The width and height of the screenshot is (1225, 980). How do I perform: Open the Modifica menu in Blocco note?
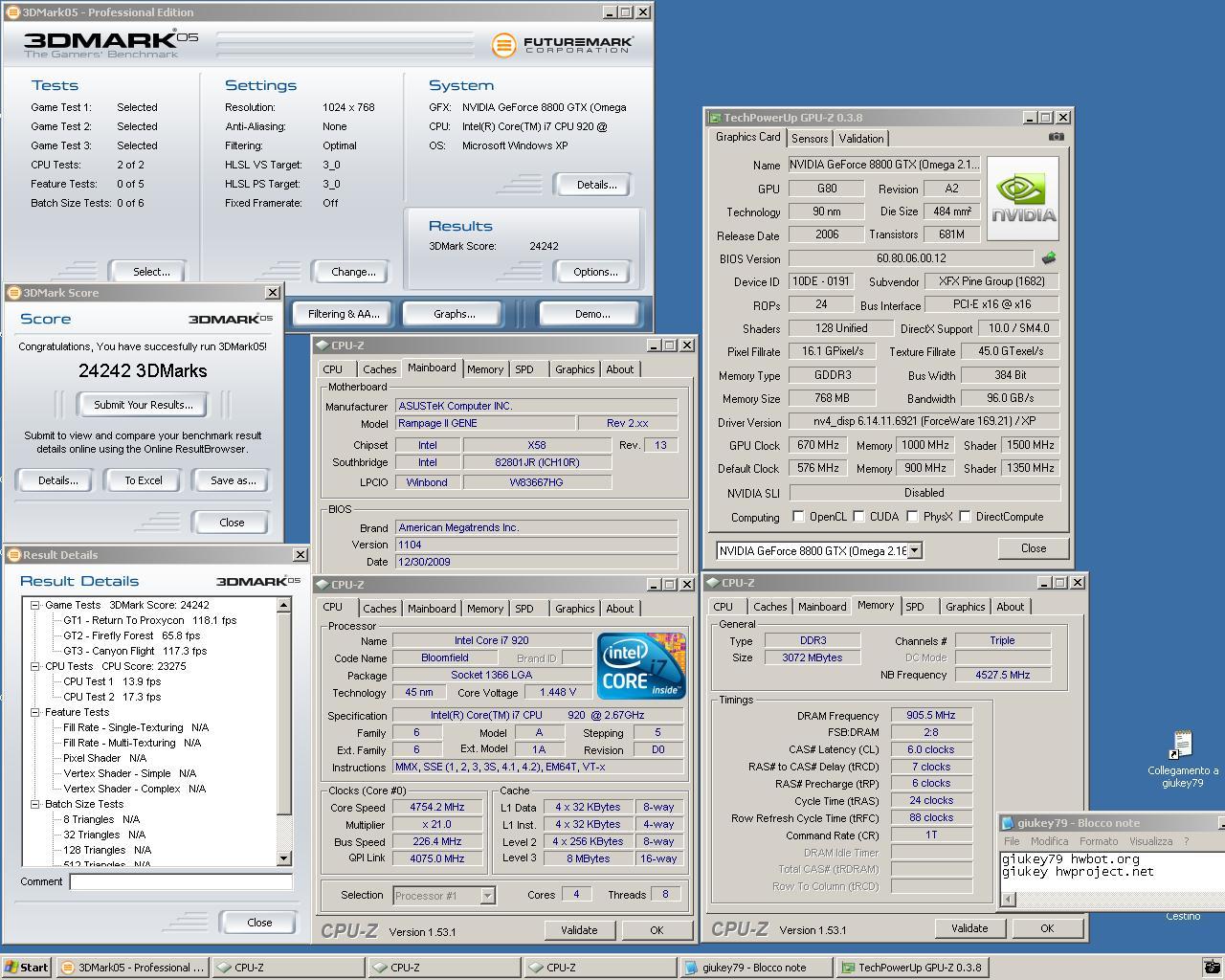point(1049,841)
